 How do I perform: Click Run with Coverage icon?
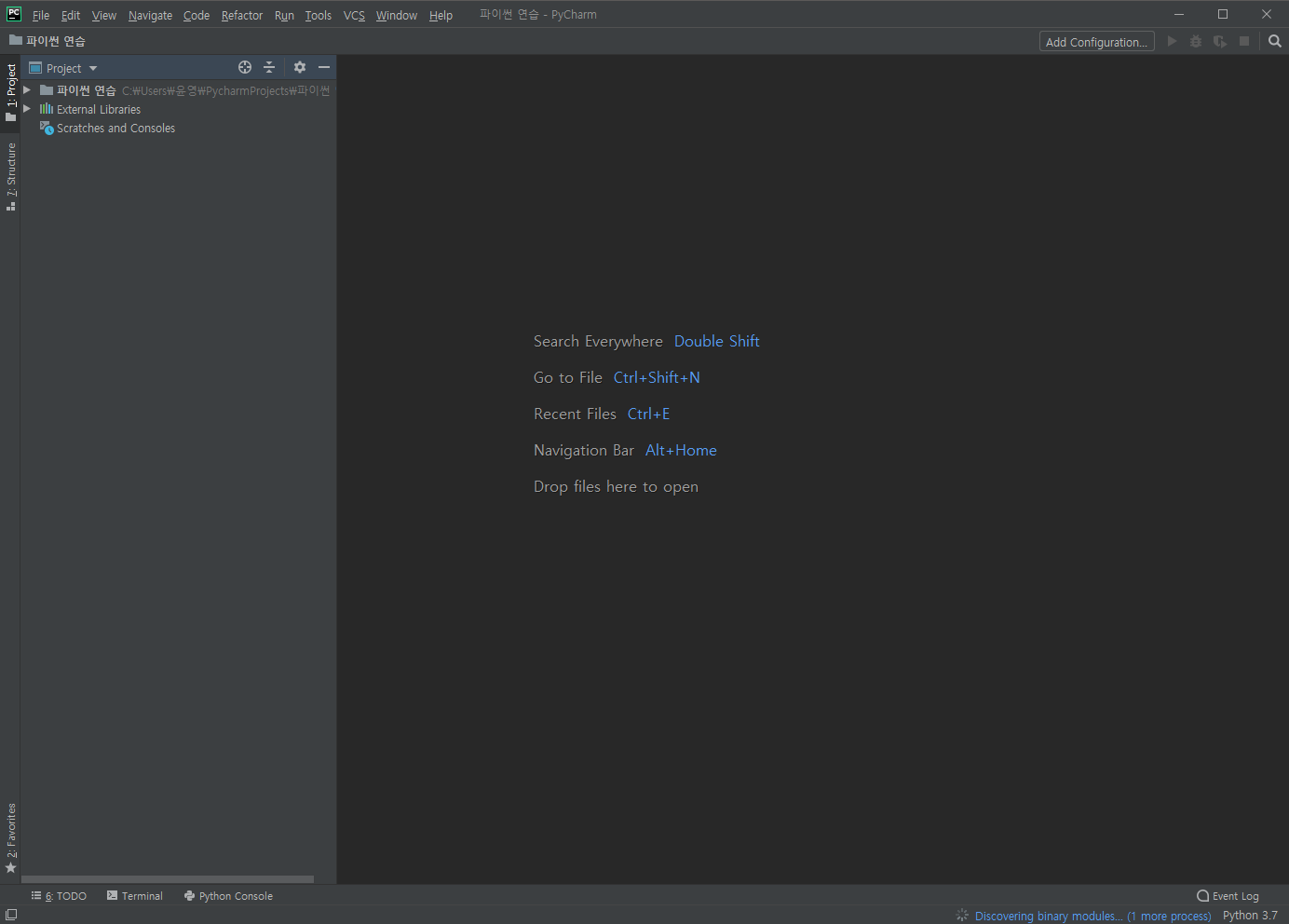[x=1220, y=41]
